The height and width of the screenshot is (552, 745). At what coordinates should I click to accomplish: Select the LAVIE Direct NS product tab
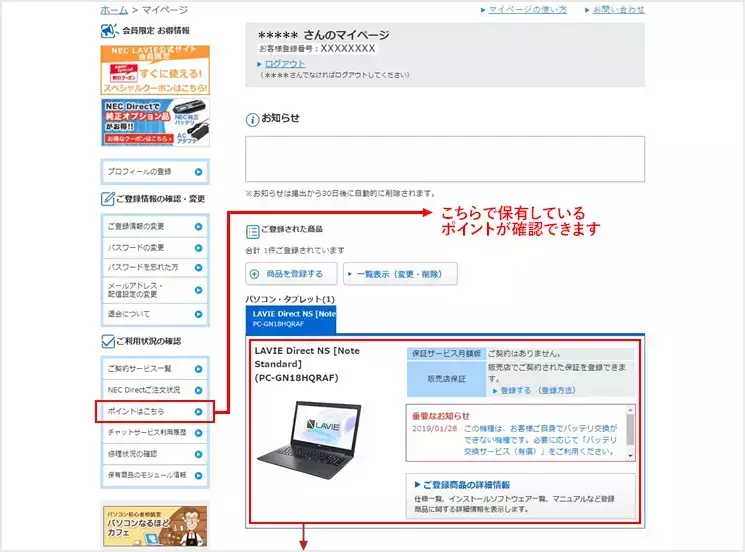[x=291, y=319]
